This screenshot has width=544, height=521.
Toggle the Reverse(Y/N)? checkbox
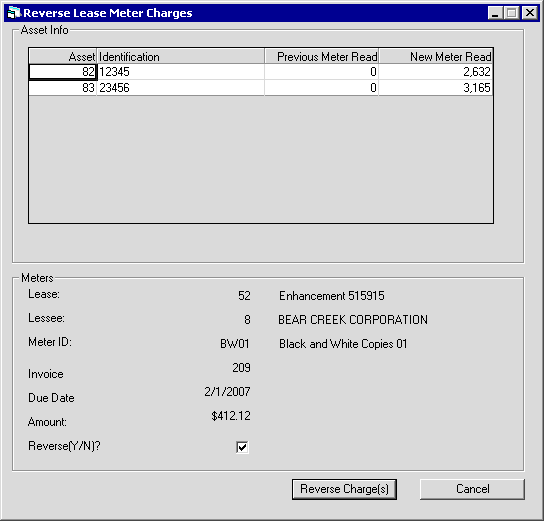tap(242, 447)
